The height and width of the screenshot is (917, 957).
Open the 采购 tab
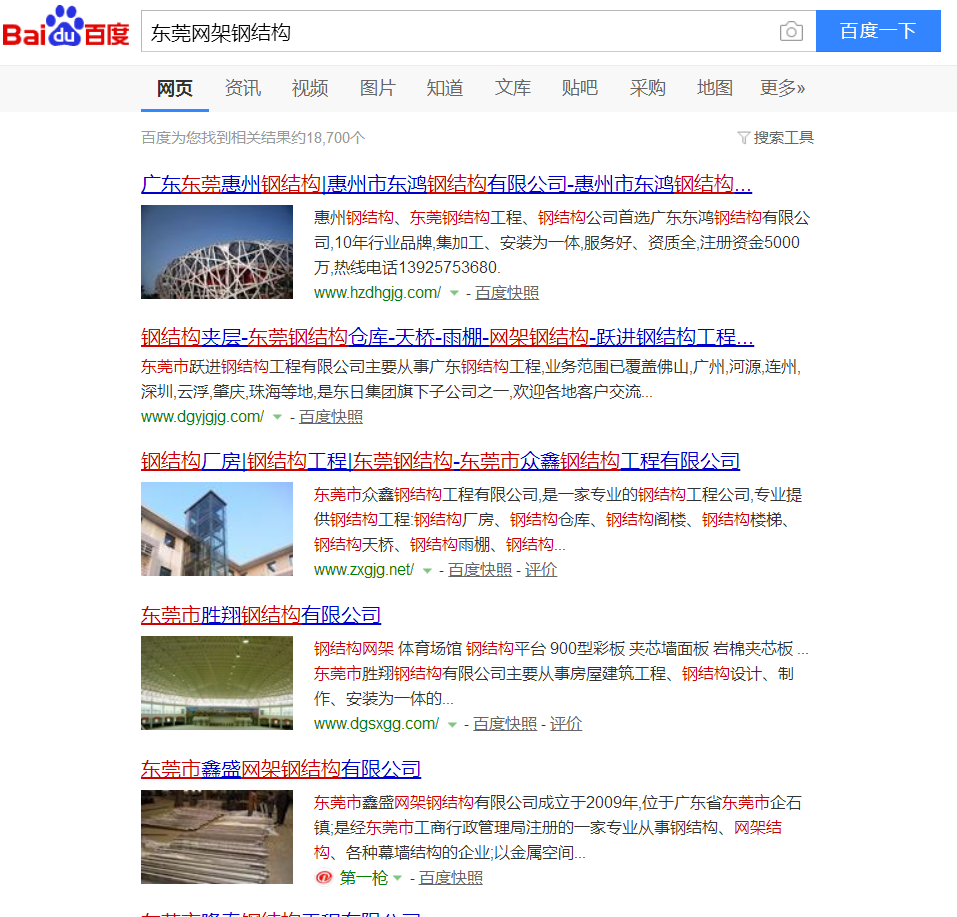(x=648, y=89)
